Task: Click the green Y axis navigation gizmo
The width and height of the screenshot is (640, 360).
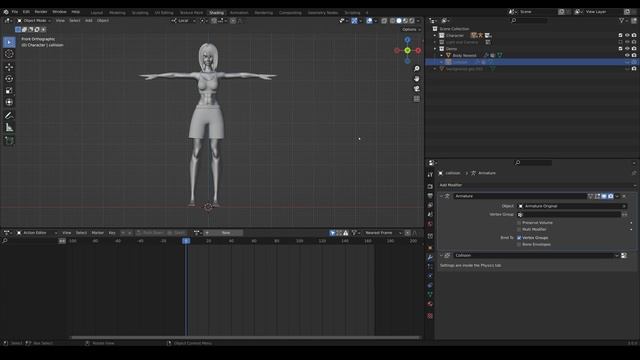Action: pos(407,51)
